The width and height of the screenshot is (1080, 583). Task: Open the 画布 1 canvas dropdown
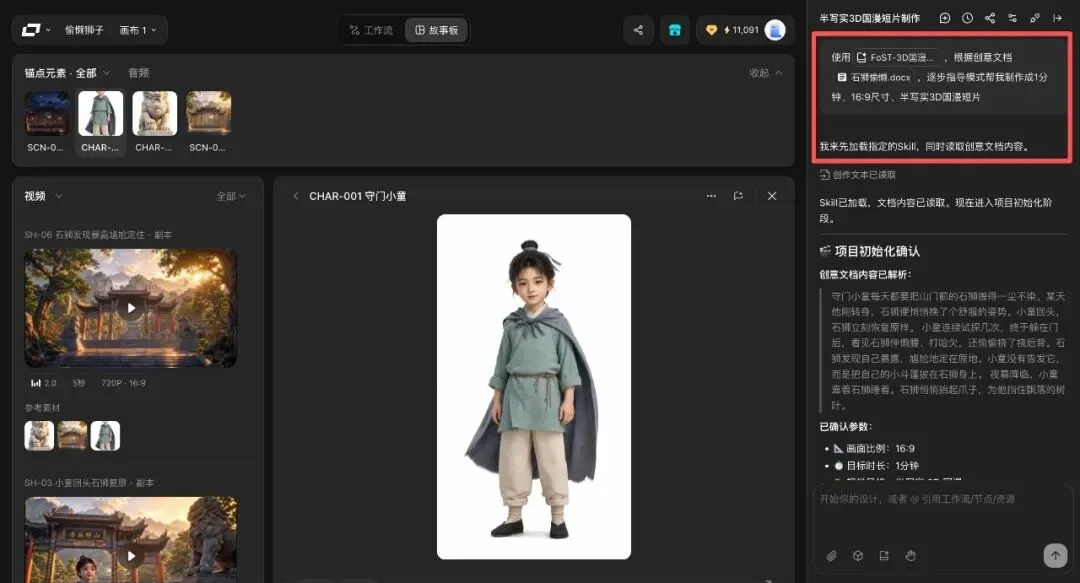(x=138, y=30)
